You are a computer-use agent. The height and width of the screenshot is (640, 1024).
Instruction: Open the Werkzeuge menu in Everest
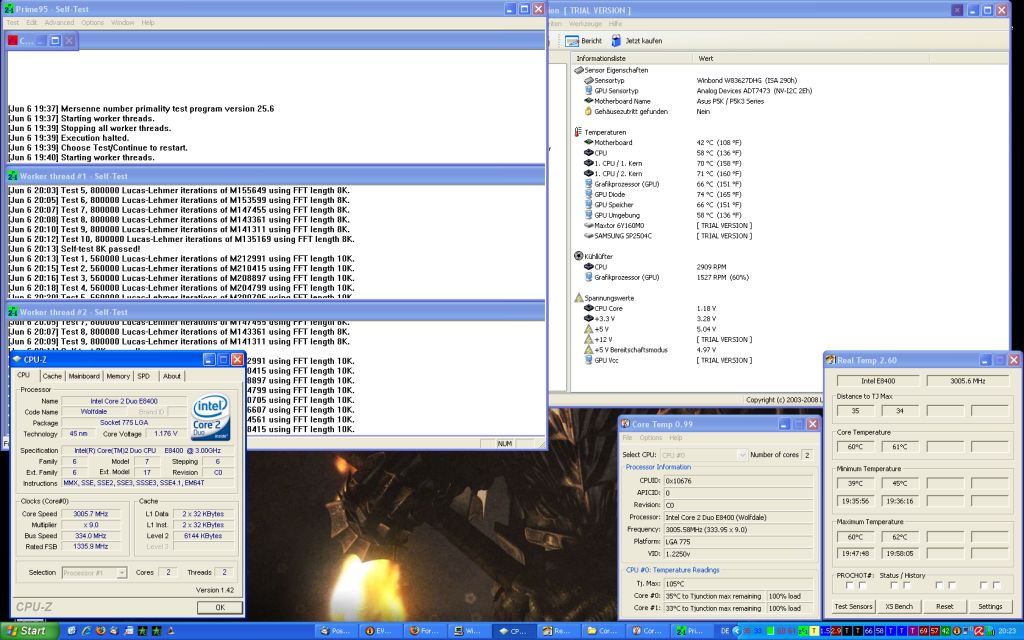click(585, 24)
